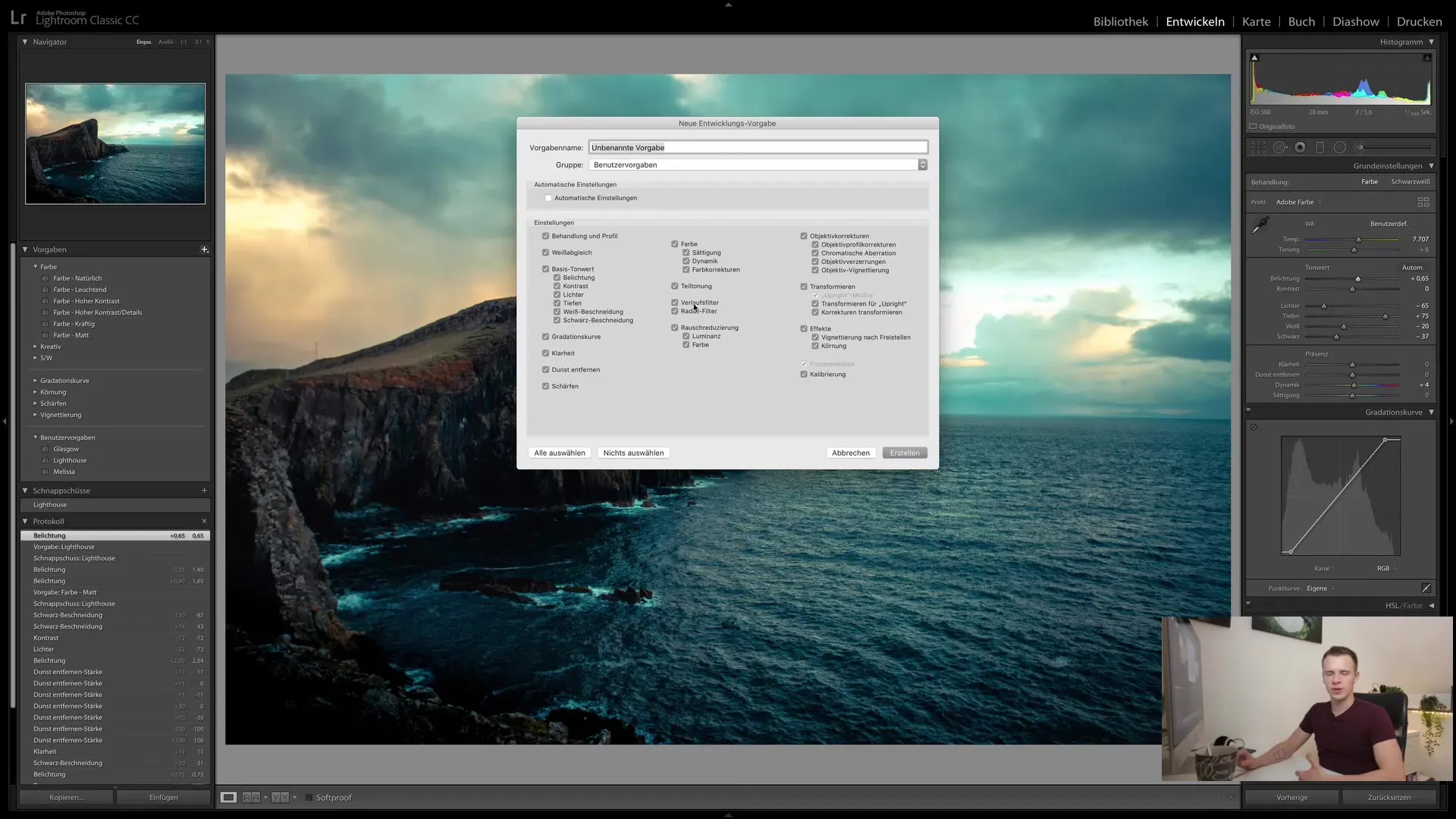The height and width of the screenshot is (819, 1456).
Task: Adjust the Belichtung slider handle
Action: click(x=1357, y=279)
